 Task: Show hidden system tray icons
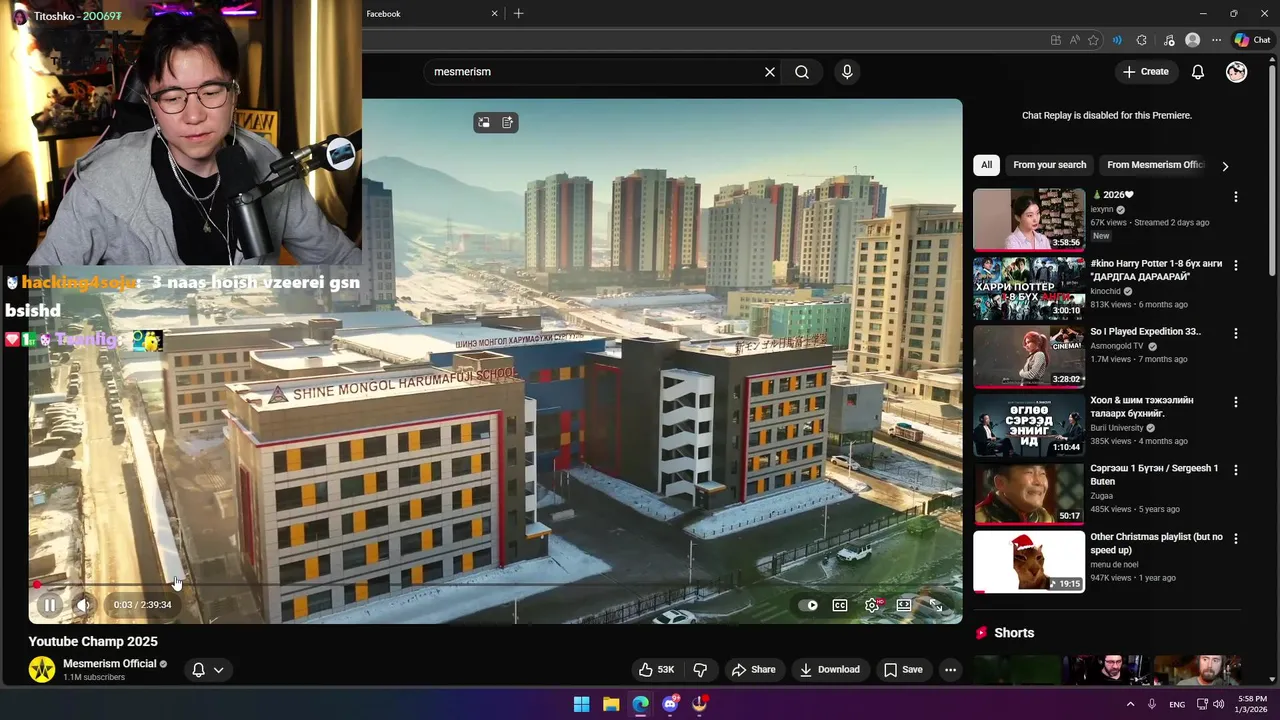1131,704
